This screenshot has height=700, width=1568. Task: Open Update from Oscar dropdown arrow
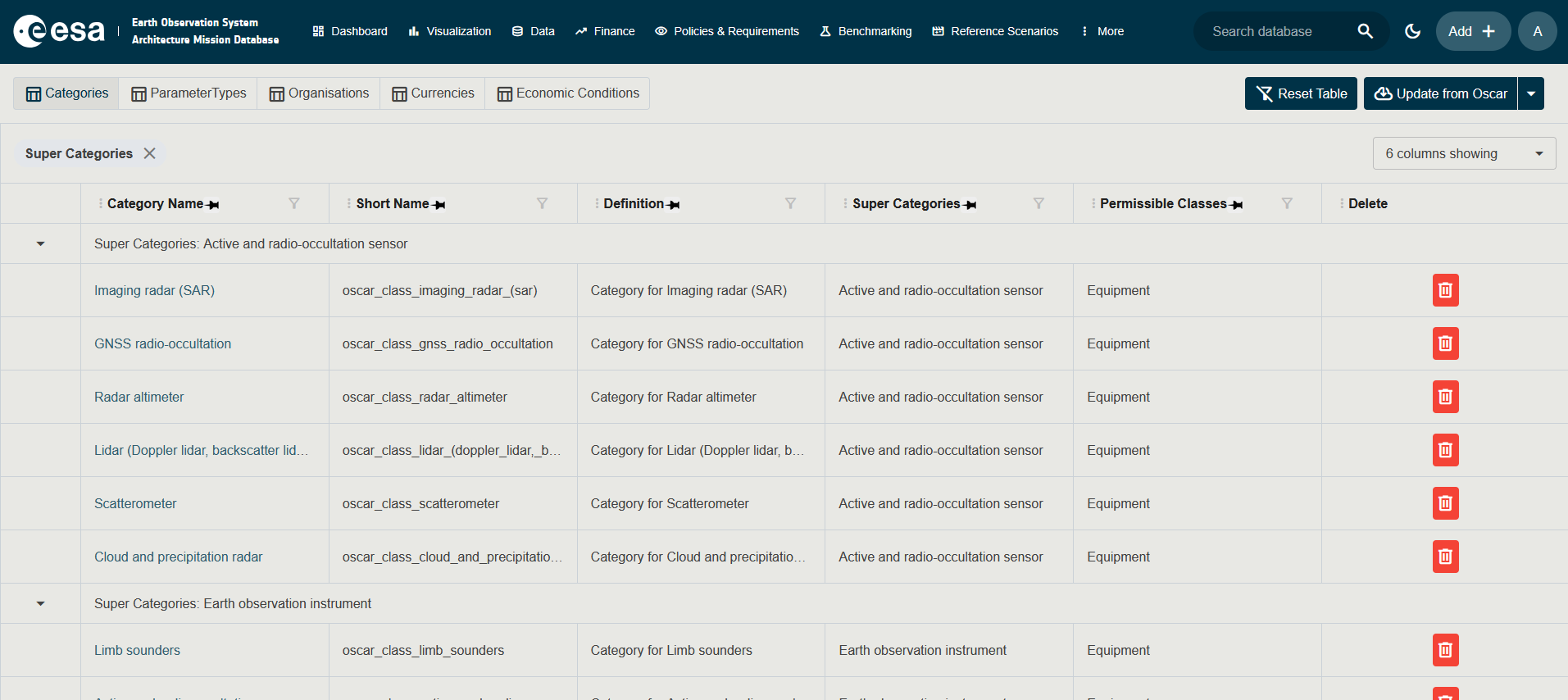click(x=1530, y=93)
